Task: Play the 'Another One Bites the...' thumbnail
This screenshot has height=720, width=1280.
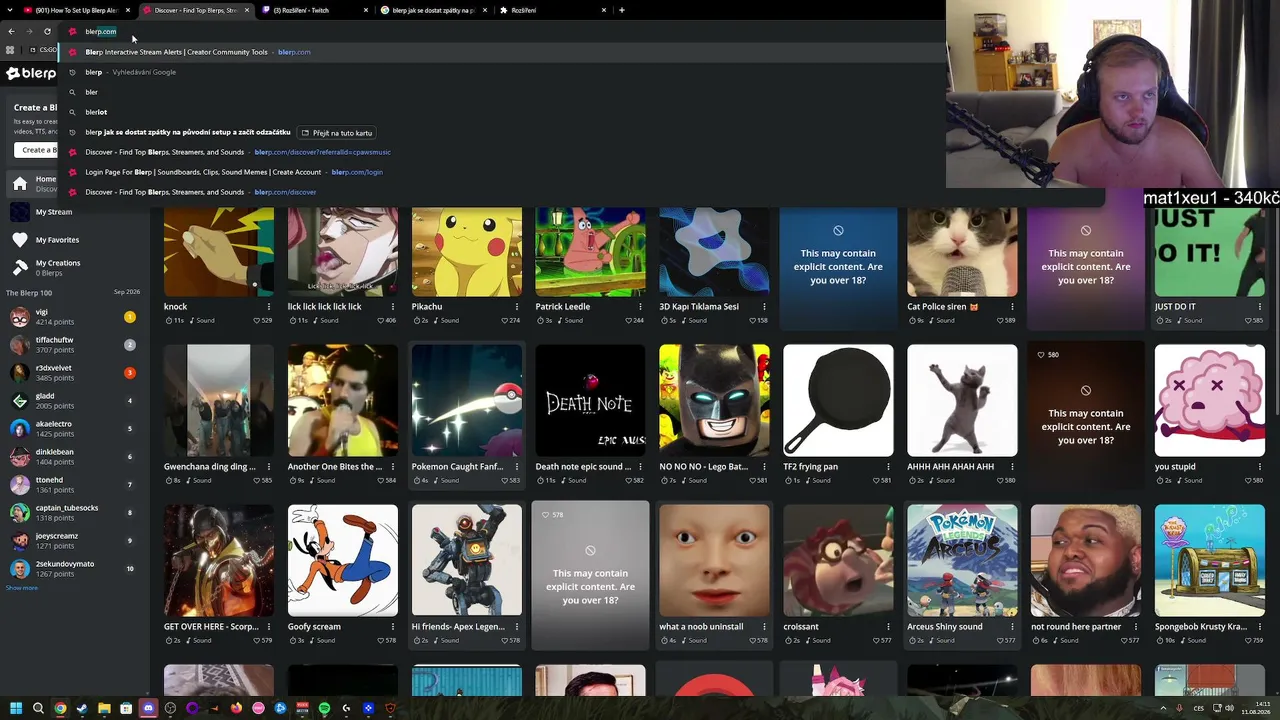Action: (x=342, y=401)
